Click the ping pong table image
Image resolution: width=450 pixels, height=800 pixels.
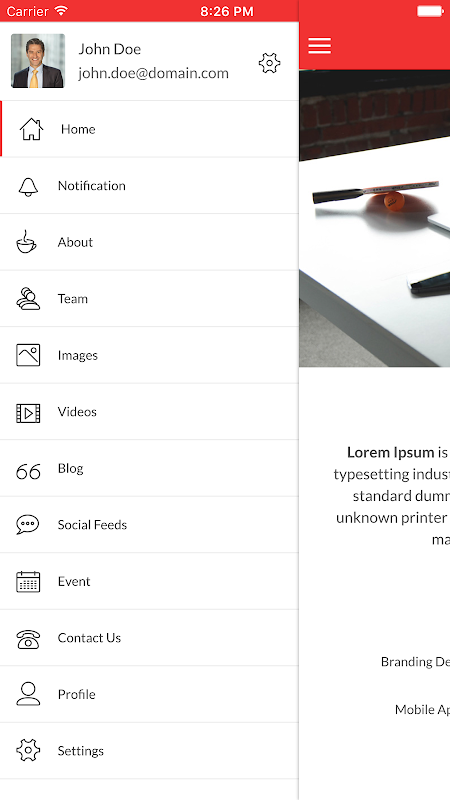pos(374,218)
